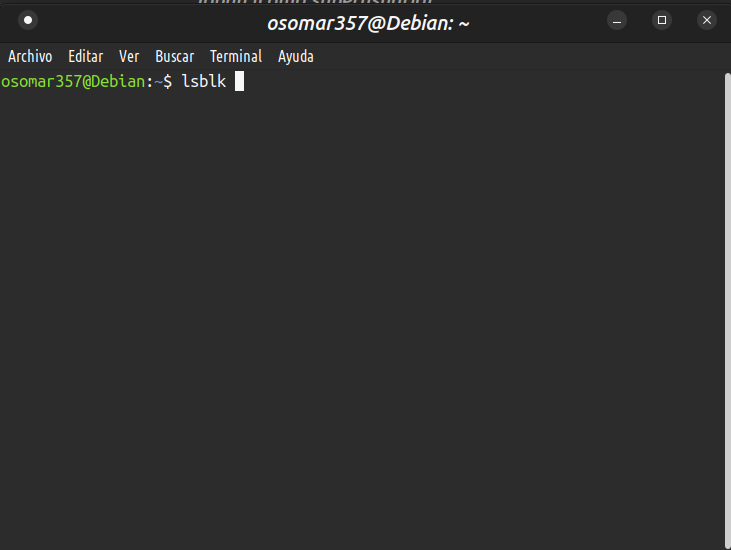
Task: Maximize the terminal window
Action: pyautogui.click(x=662, y=20)
